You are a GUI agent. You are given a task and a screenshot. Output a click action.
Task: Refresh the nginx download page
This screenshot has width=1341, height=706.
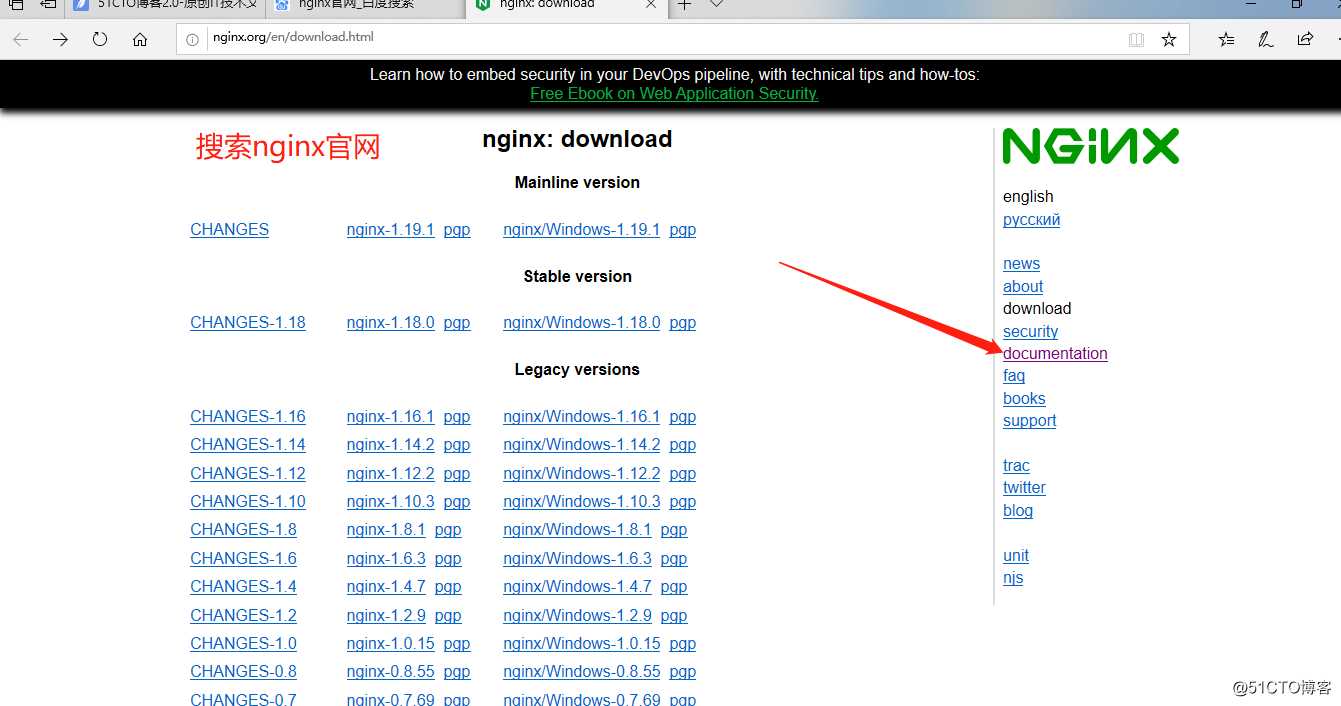click(100, 39)
